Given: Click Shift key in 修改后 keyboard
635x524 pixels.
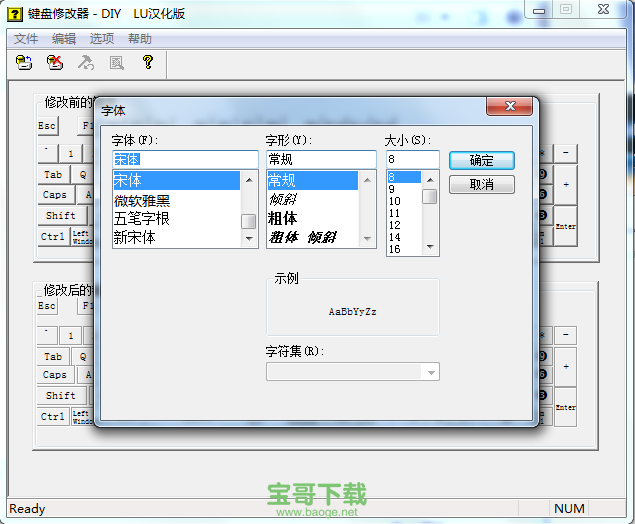Looking at the screenshot, I should tap(61, 395).
